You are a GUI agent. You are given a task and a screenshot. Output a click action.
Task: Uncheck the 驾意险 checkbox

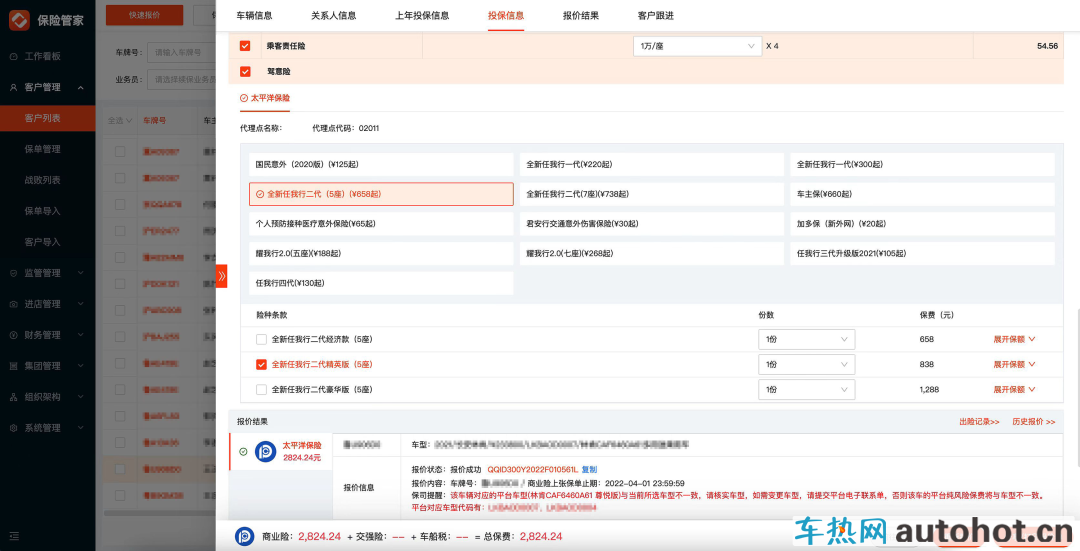[x=245, y=71]
